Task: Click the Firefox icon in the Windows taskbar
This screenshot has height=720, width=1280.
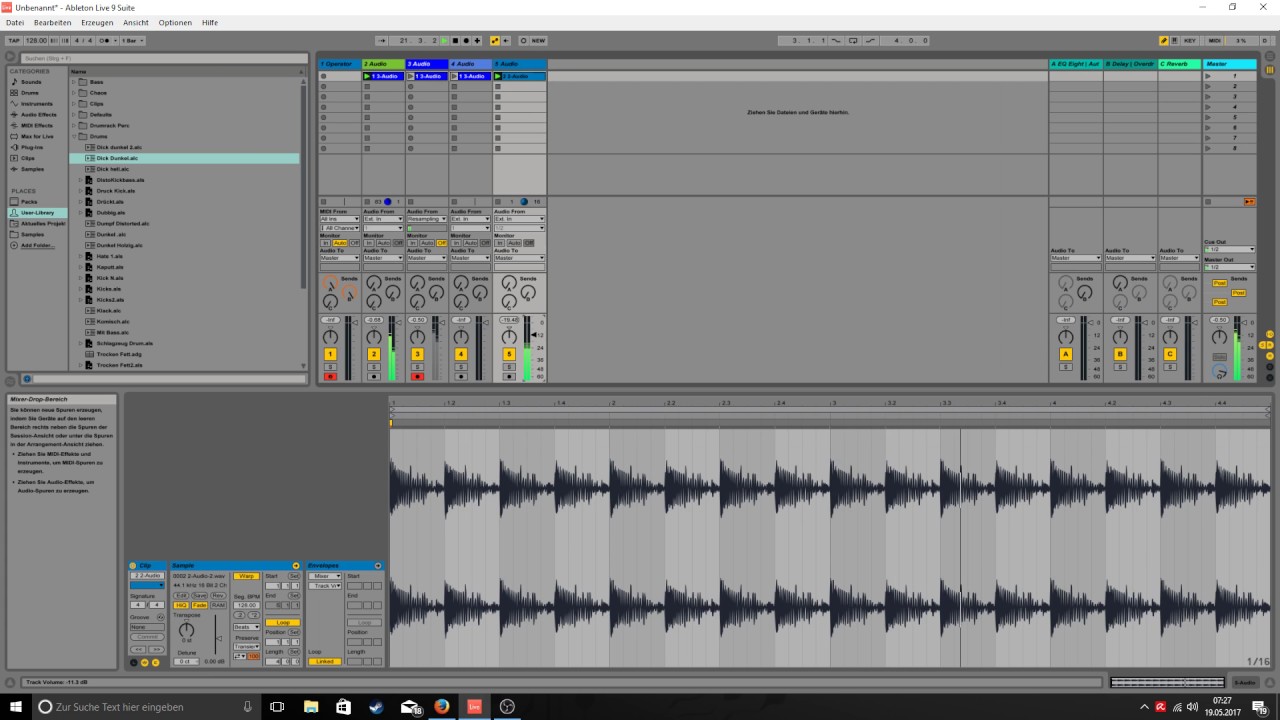Action: coord(441,707)
